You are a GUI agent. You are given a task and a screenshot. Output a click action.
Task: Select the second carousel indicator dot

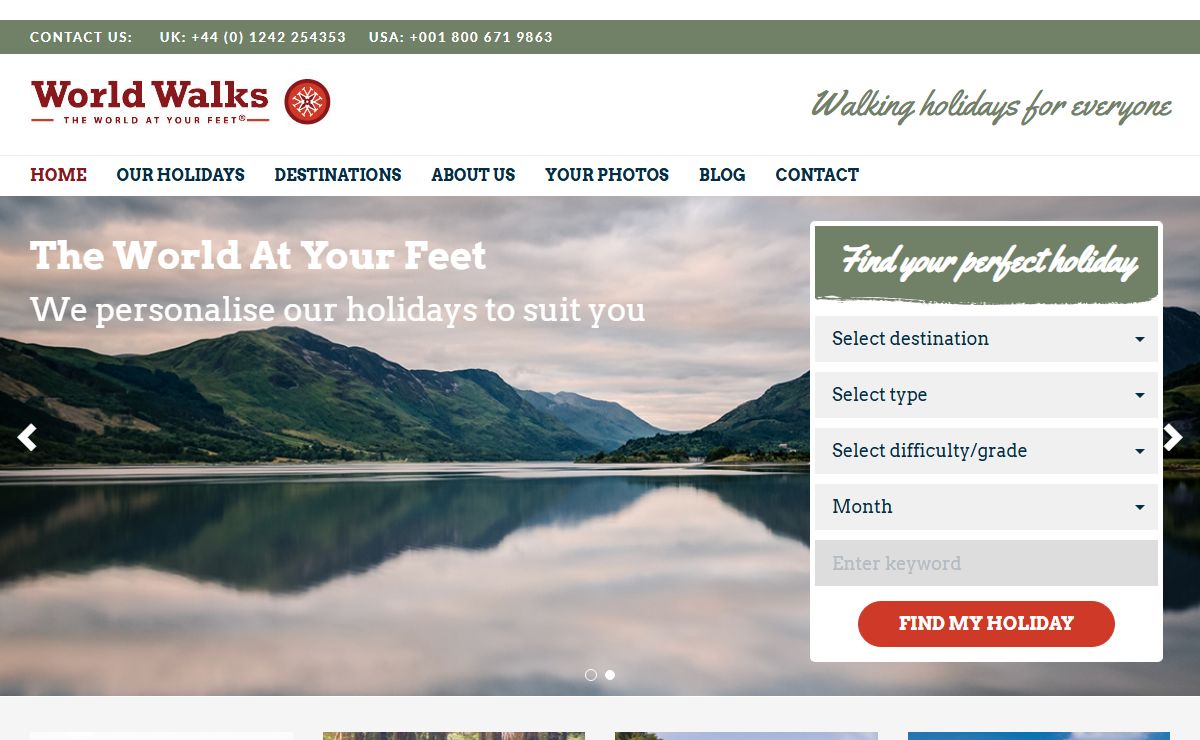click(610, 675)
